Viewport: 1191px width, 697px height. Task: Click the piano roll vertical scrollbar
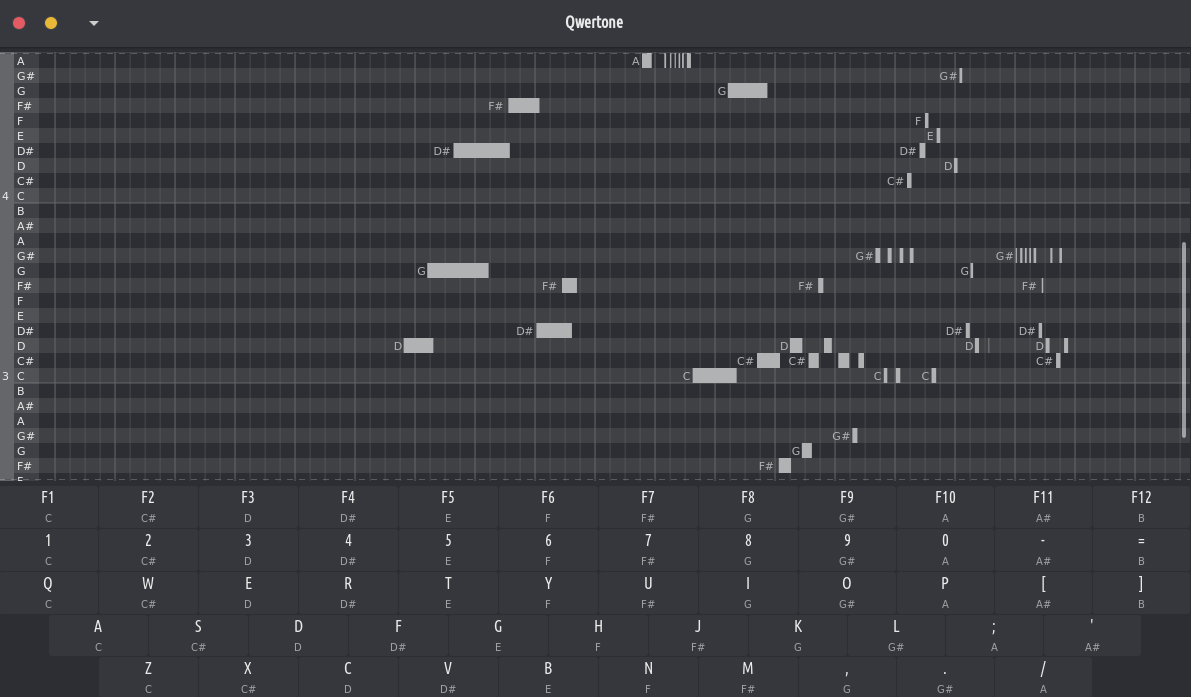coord(1184,340)
